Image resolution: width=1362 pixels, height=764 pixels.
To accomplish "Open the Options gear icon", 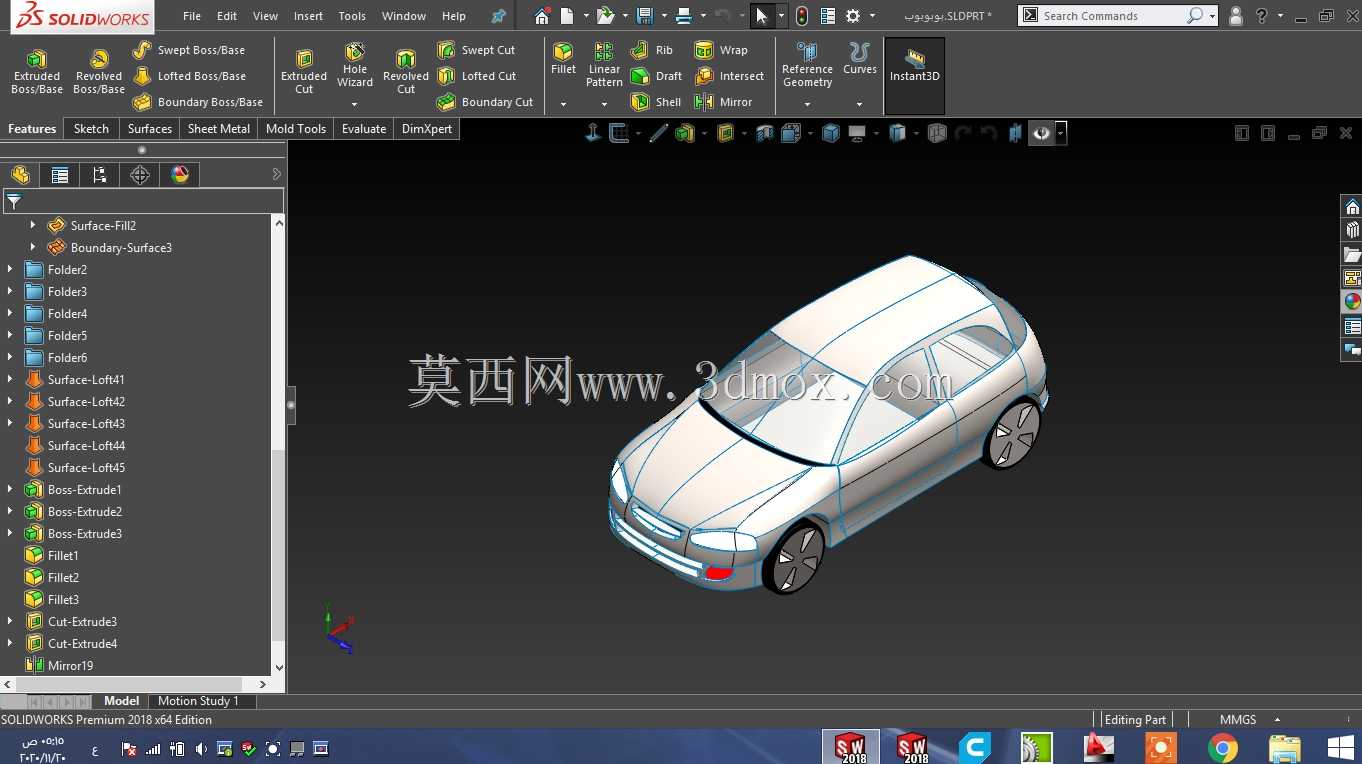I will 853,16.
